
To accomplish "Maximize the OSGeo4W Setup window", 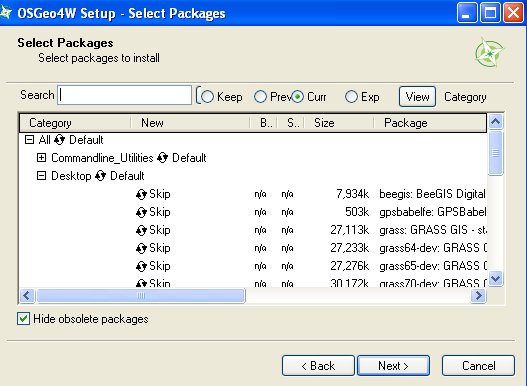I will pos(490,13).
